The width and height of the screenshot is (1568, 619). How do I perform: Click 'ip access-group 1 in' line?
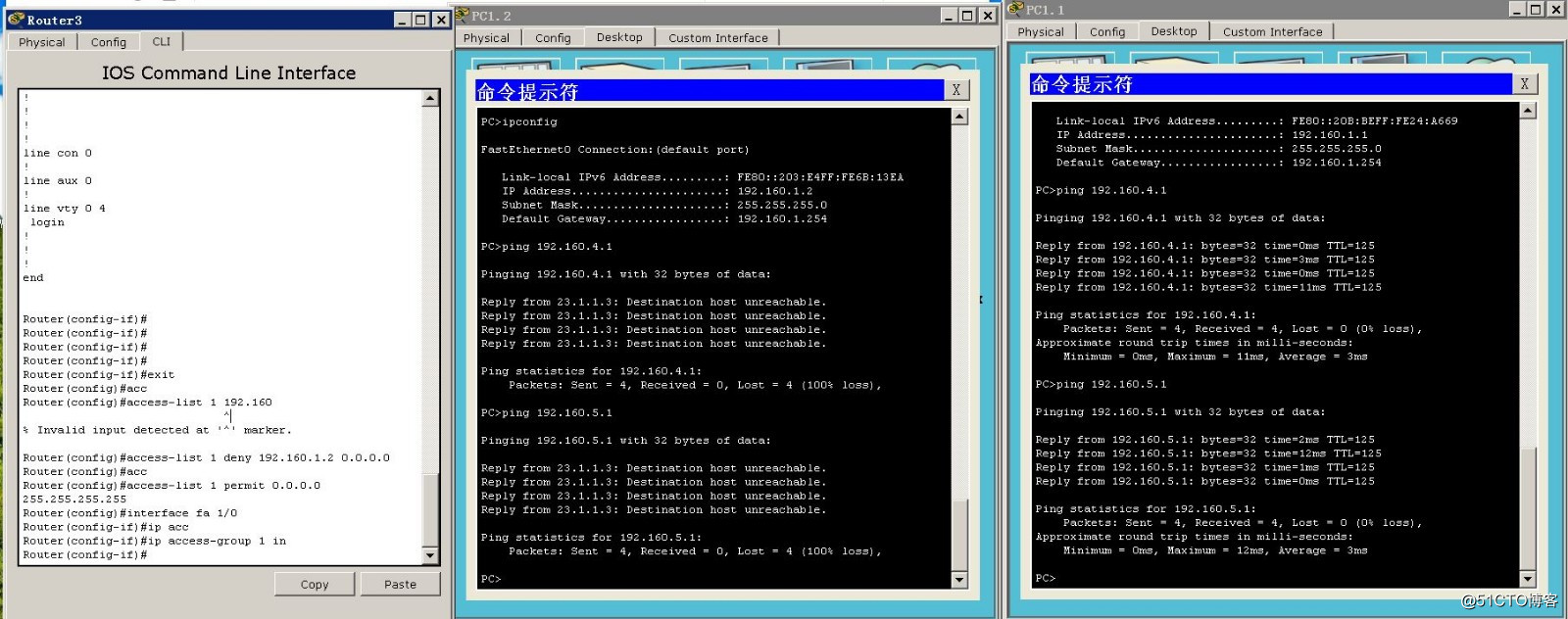pyautogui.click(x=155, y=541)
